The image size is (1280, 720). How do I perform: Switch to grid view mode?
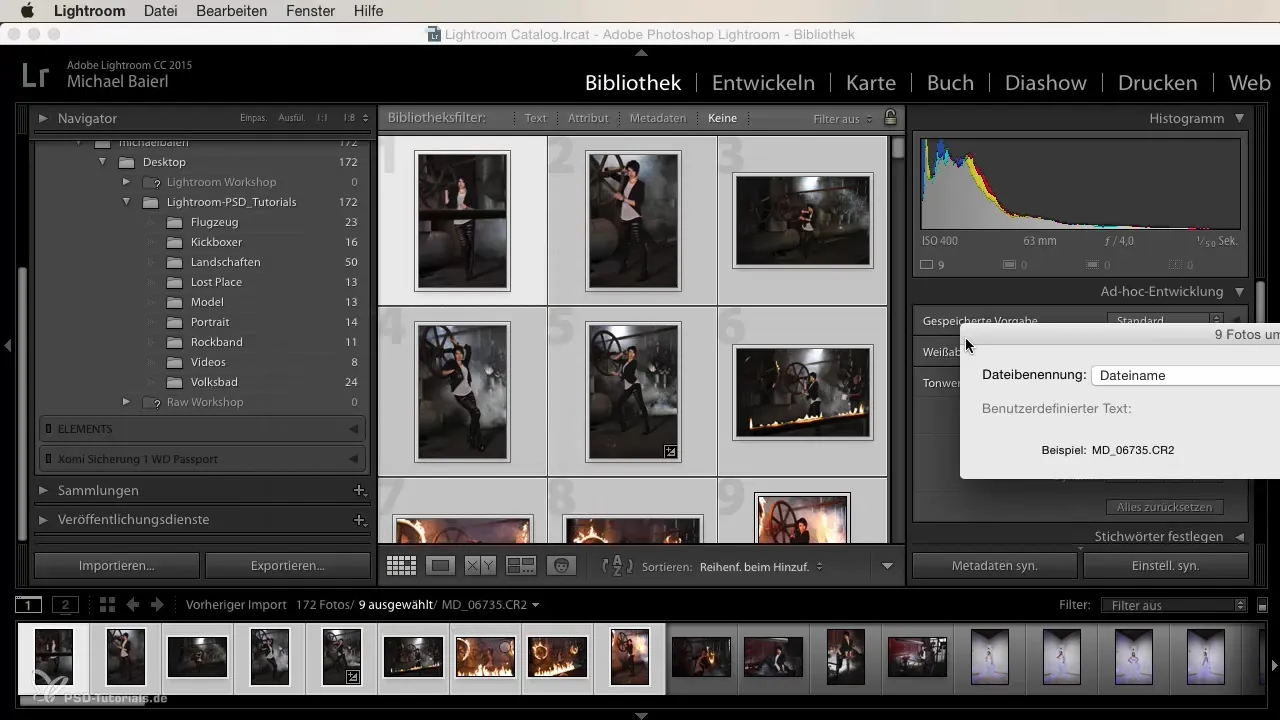(401, 565)
